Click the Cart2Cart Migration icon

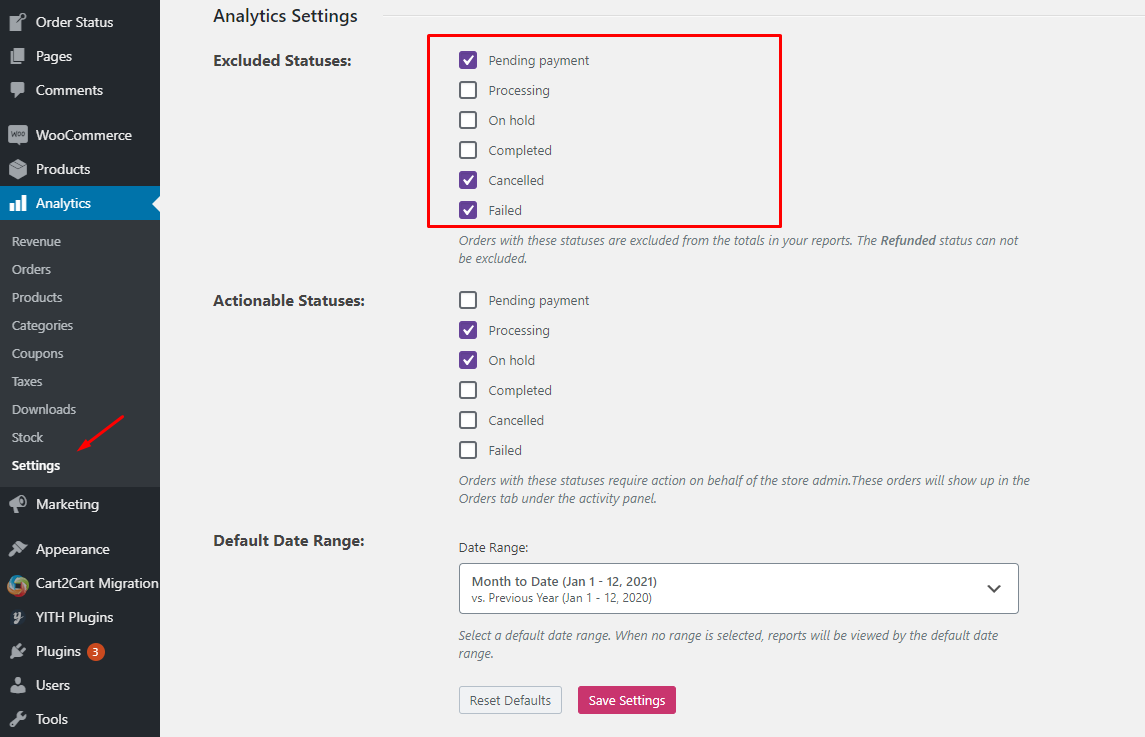point(17,584)
